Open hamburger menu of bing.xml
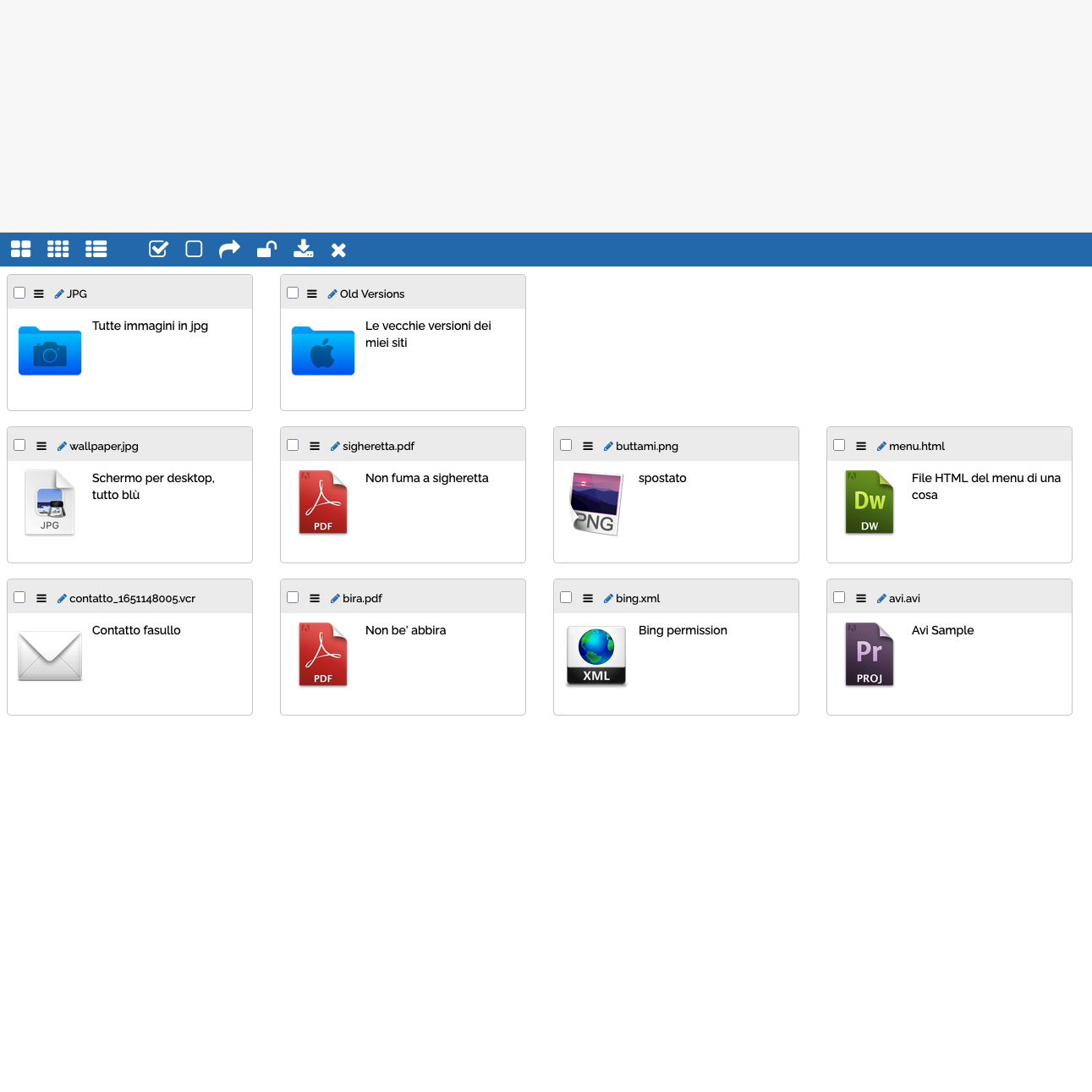Viewport: 1092px width, 1092px height. (x=588, y=598)
